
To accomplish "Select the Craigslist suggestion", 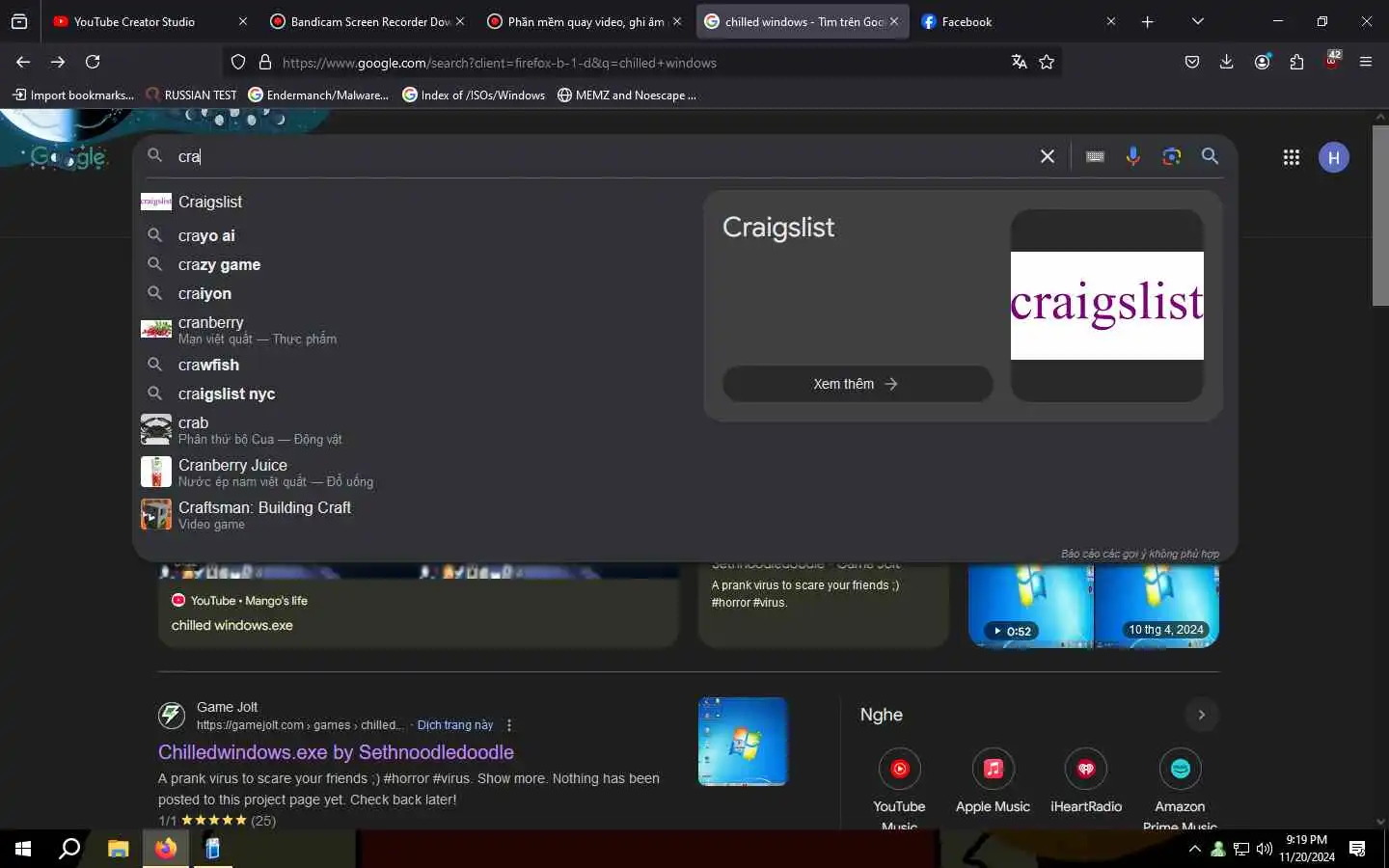I will coord(415,202).
